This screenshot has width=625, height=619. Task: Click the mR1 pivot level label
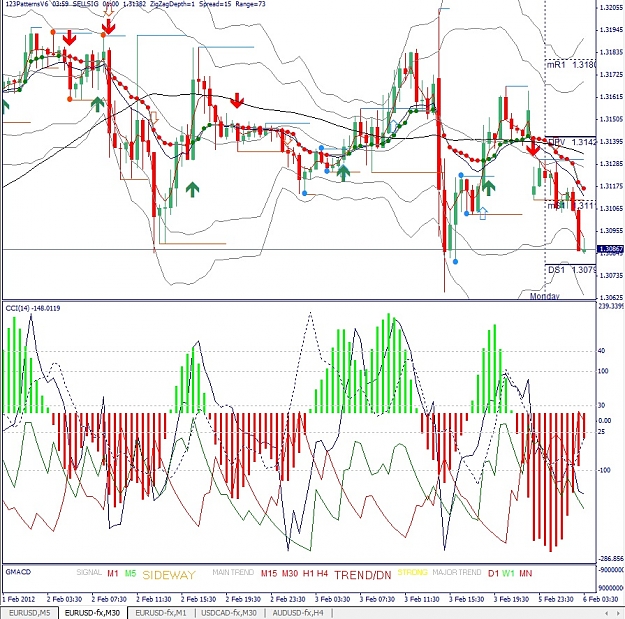(x=571, y=65)
